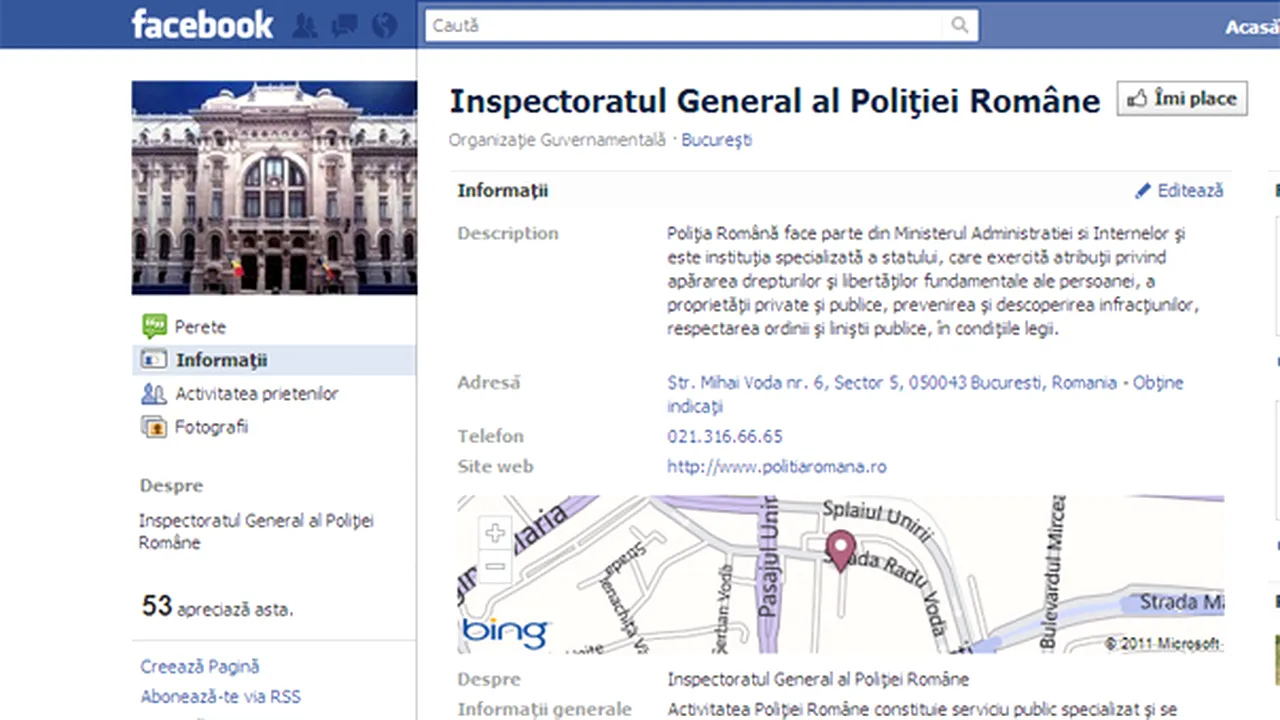The width and height of the screenshot is (1280, 720).
Task: Click the Editează link
Action: click(x=1190, y=190)
